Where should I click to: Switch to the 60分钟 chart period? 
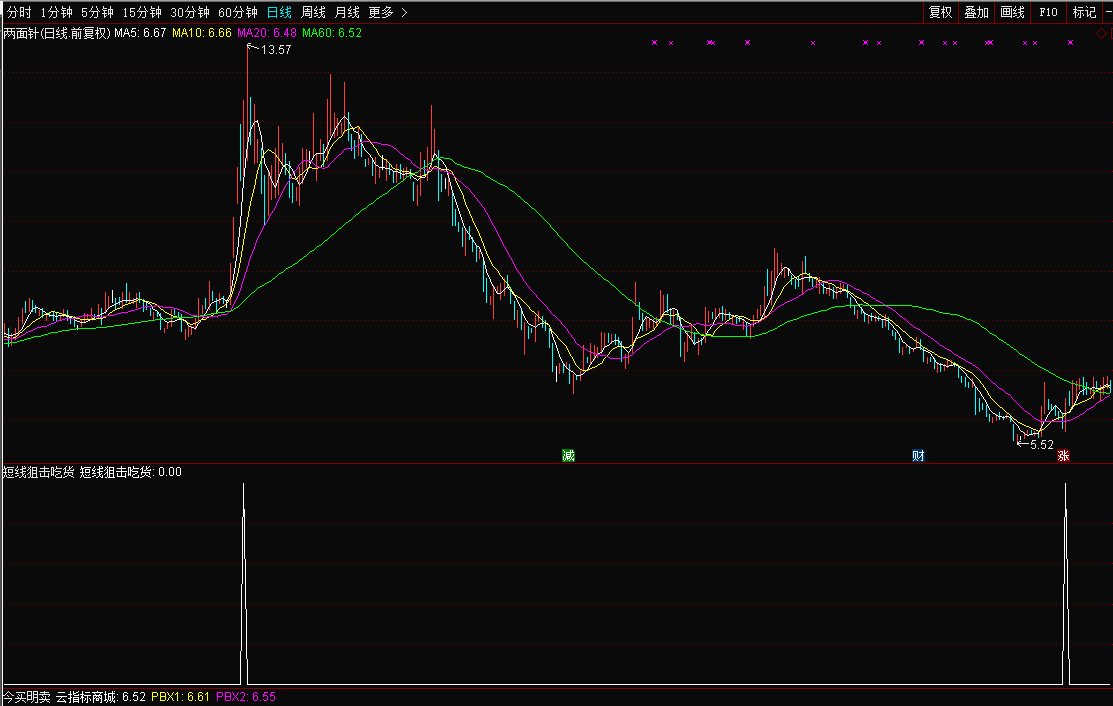(238, 12)
